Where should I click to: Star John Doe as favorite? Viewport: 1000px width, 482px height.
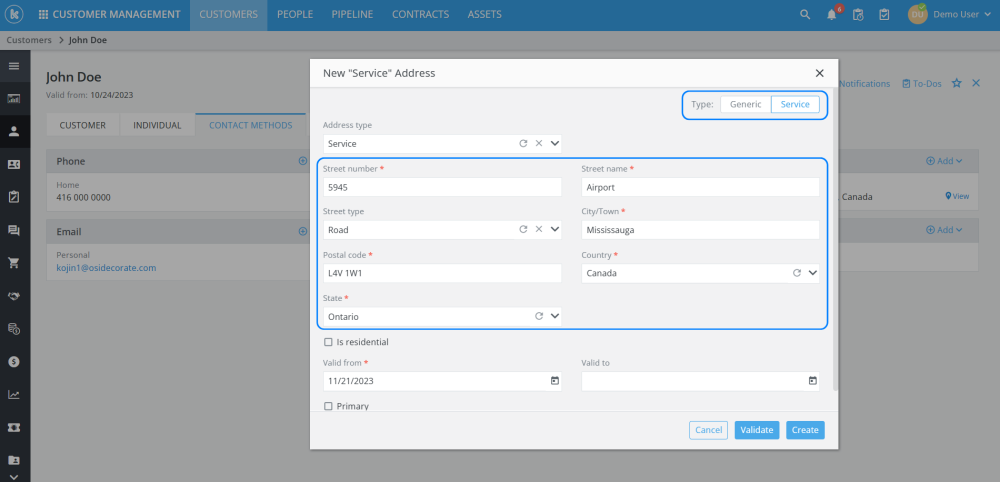click(x=957, y=83)
